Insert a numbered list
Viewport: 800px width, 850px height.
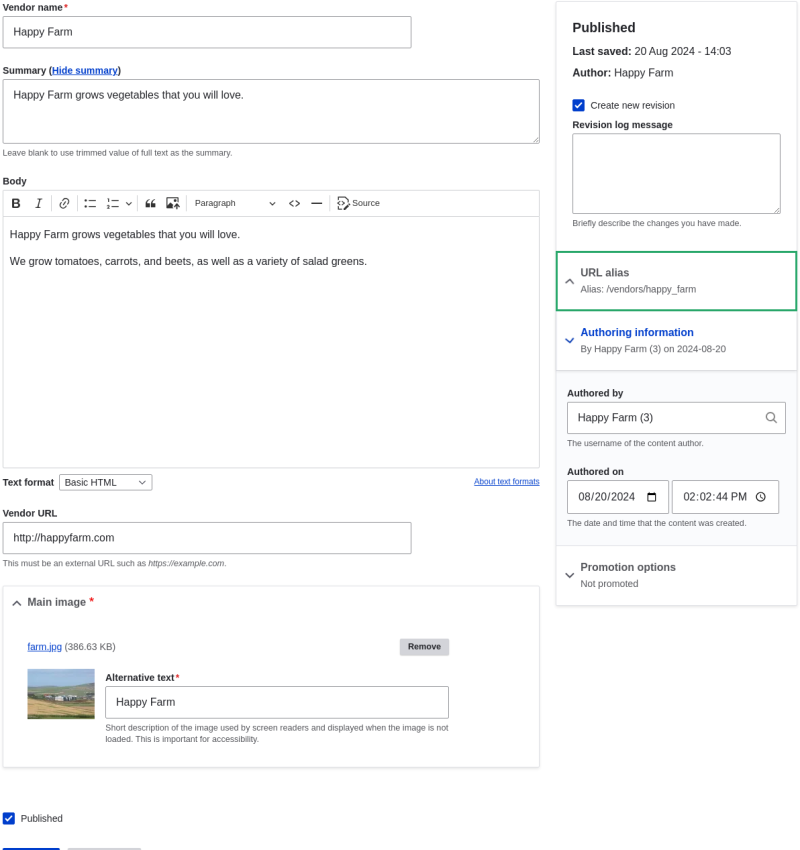[x=112, y=203]
